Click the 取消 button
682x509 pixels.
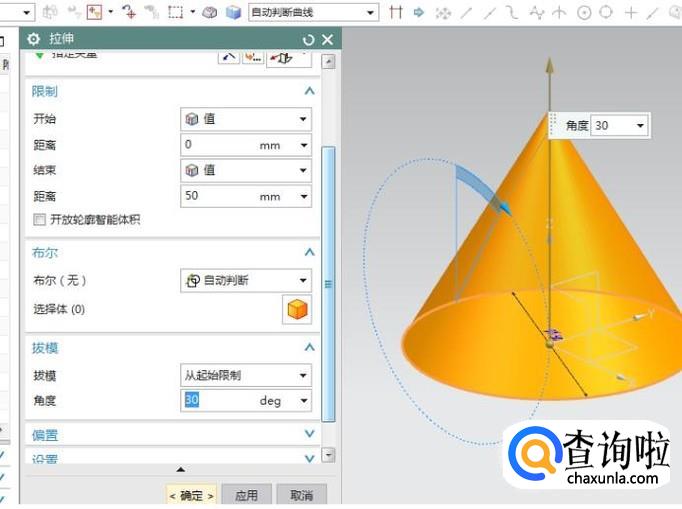tap(301, 495)
